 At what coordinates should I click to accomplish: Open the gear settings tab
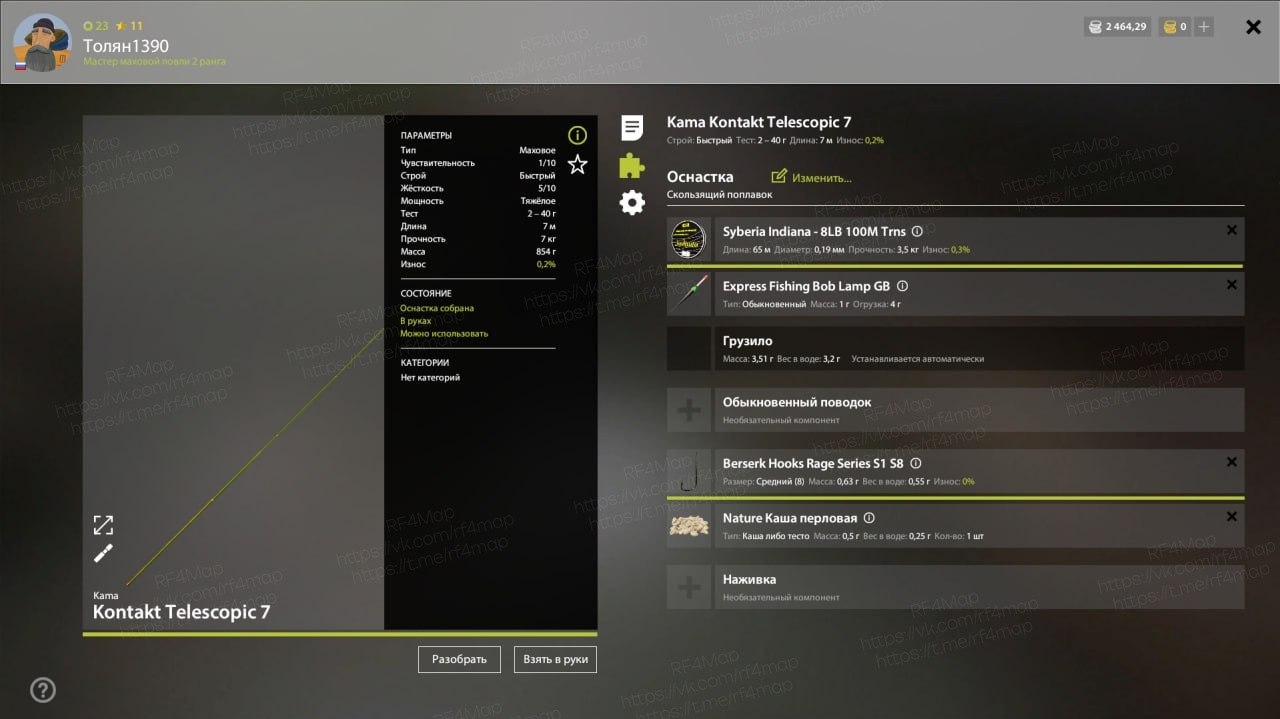632,203
